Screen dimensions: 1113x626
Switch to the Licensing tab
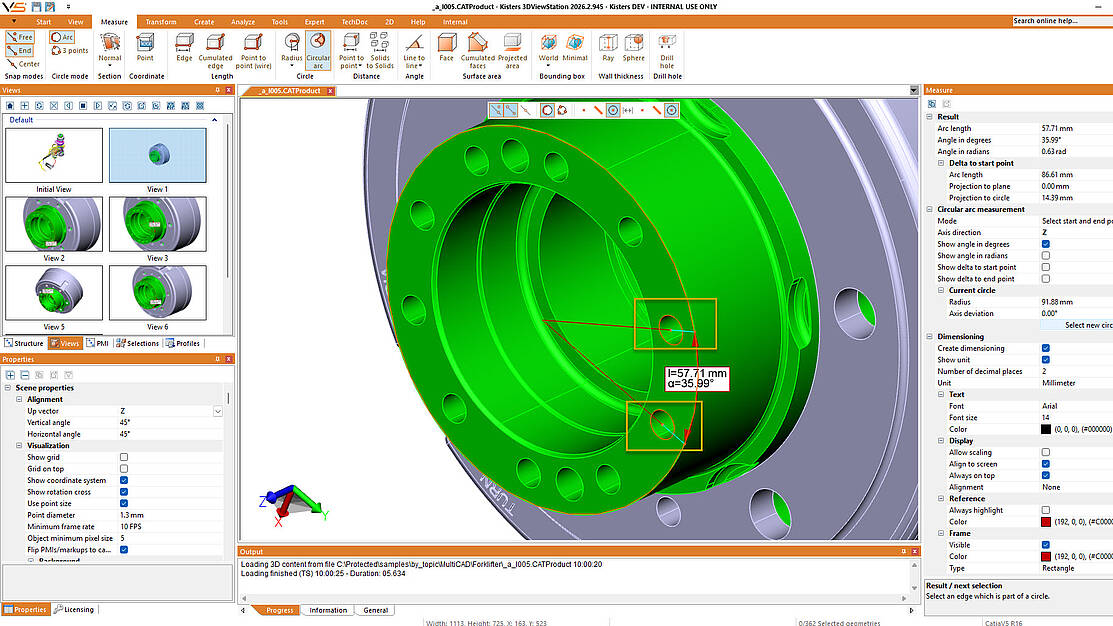click(x=74, y=610)
